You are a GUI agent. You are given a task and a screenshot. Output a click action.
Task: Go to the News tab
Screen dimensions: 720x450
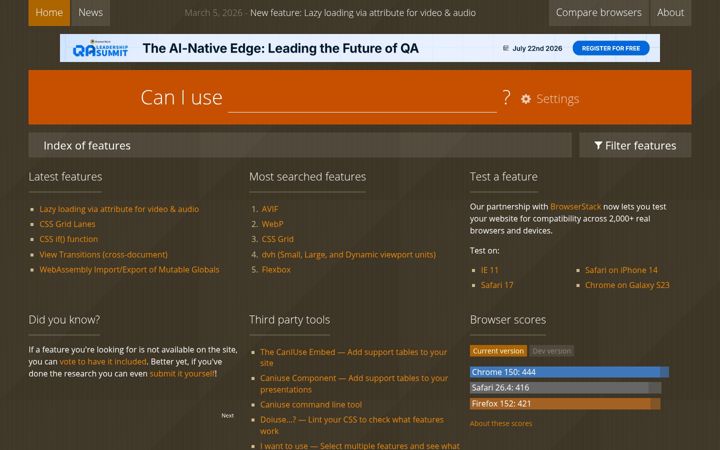(x=90, y=12)
